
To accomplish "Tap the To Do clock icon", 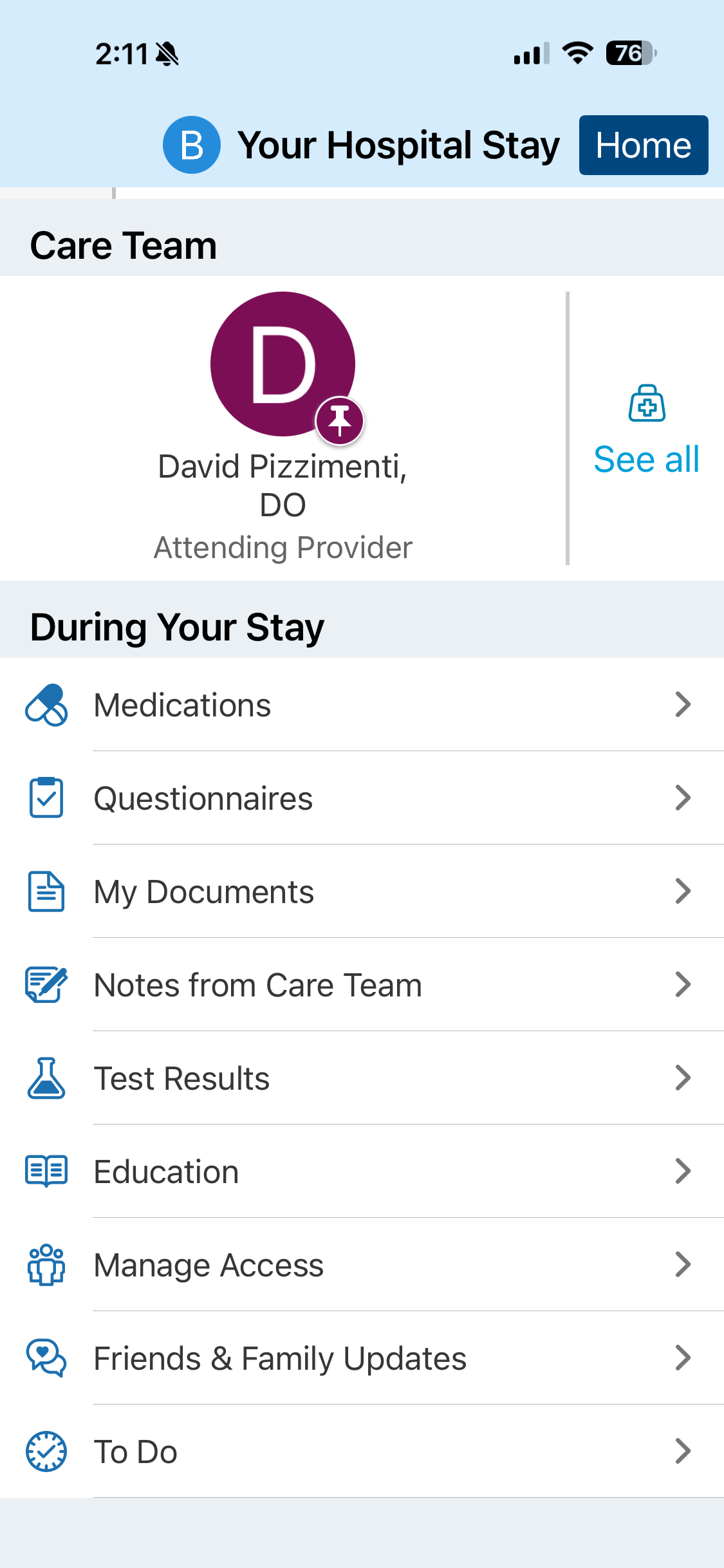I will pyautogui.click(x=46, y=1451).
